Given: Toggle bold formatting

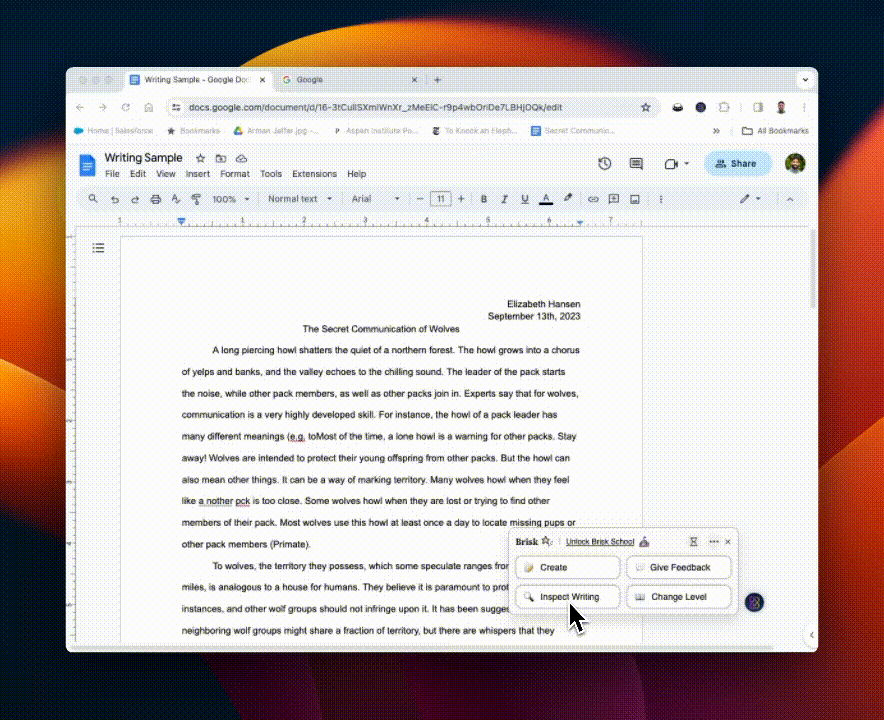Looking at the screenshot, I should [x=484, y=199].
